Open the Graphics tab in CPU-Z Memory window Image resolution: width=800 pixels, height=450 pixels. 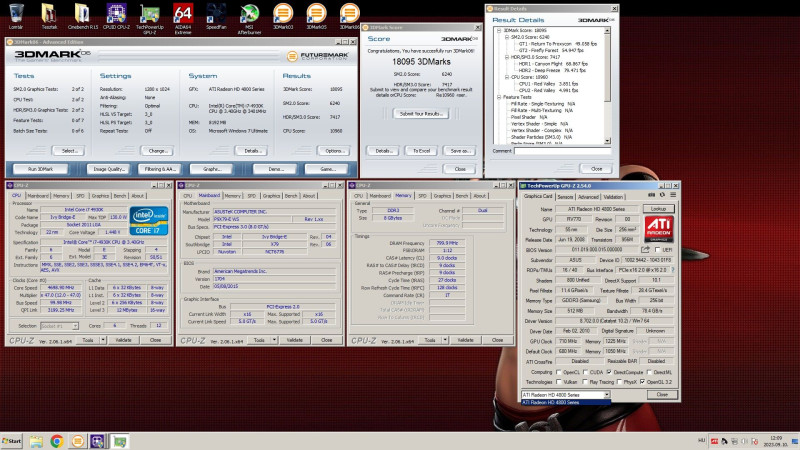click(442, 196)
